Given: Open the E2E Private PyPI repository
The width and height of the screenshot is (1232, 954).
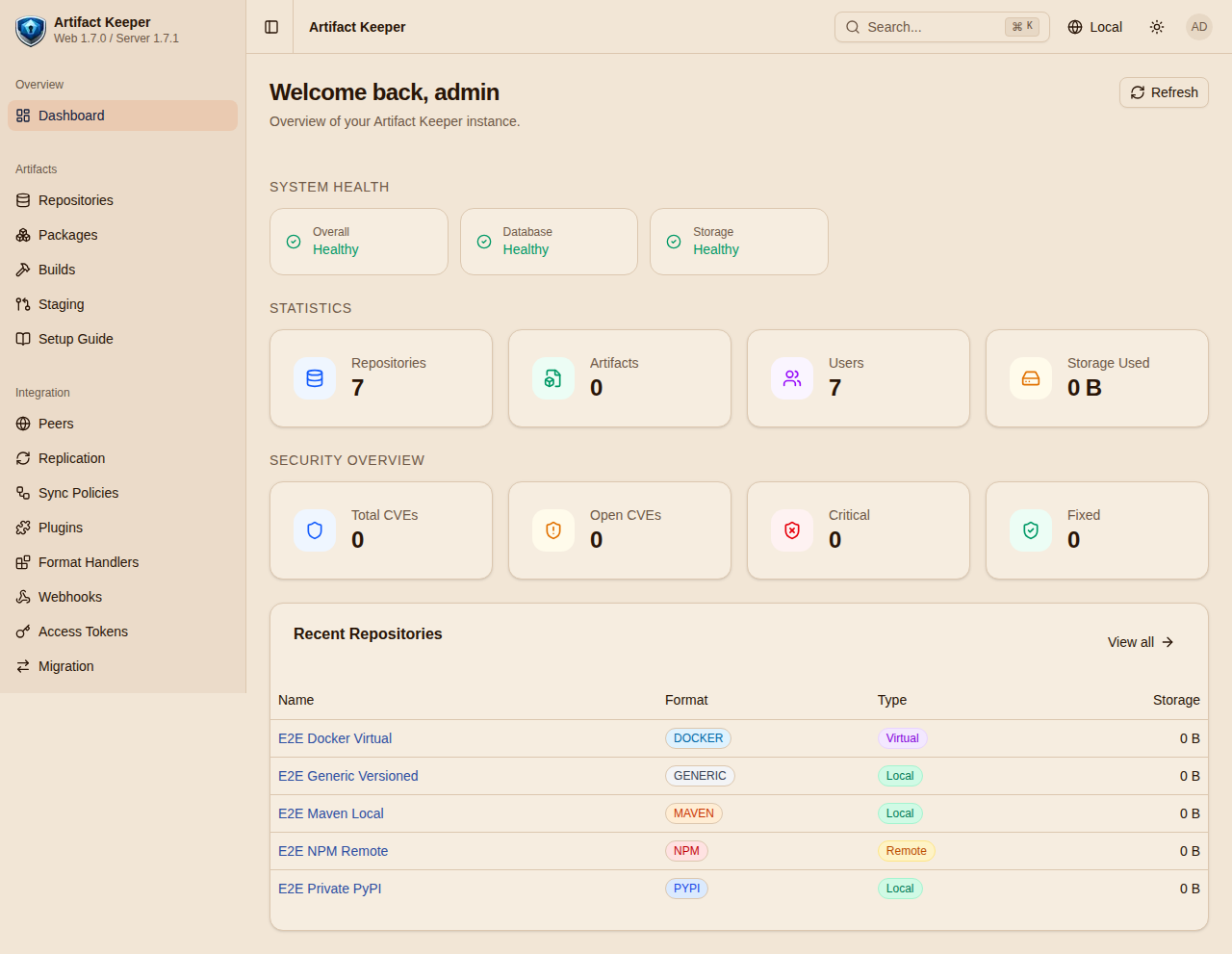Looking at the screenshot, I should click(330, 889).
